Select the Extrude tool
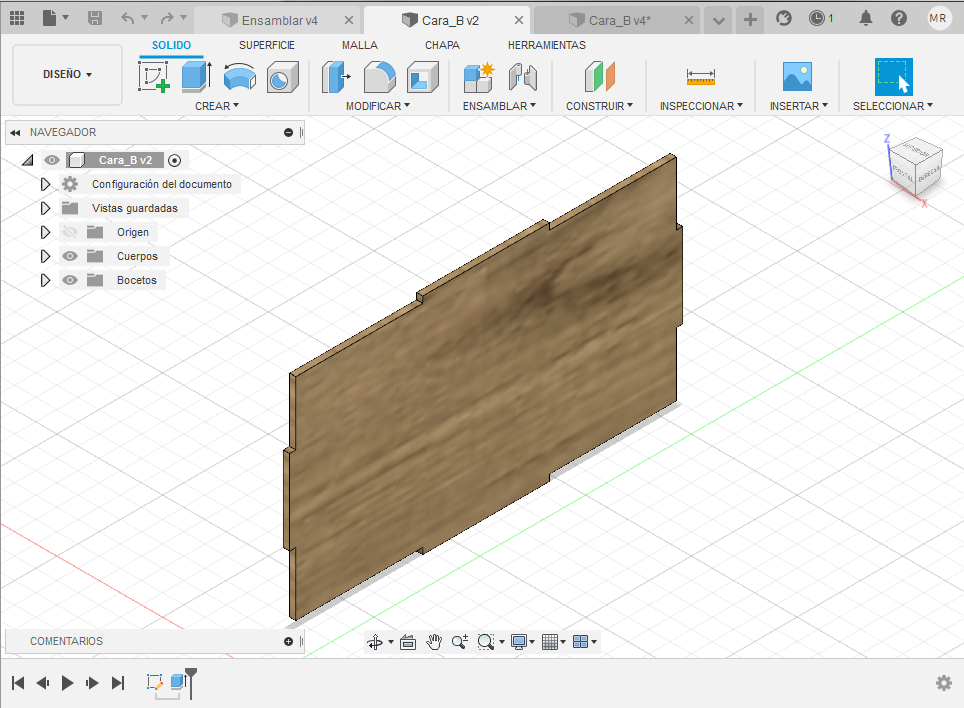The width and height of the screenshot is (964, 708). click(197, 77)
